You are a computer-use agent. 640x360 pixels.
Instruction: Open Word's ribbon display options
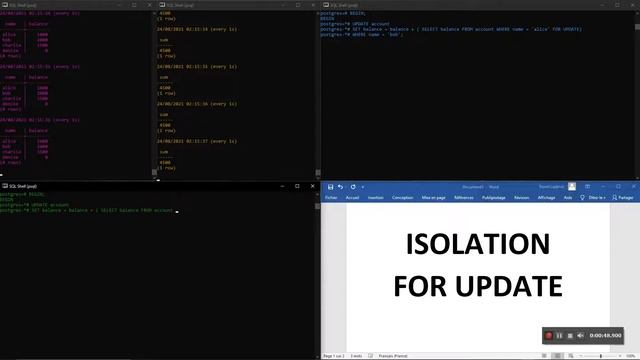pyautogui.click(x=587, y=187)
